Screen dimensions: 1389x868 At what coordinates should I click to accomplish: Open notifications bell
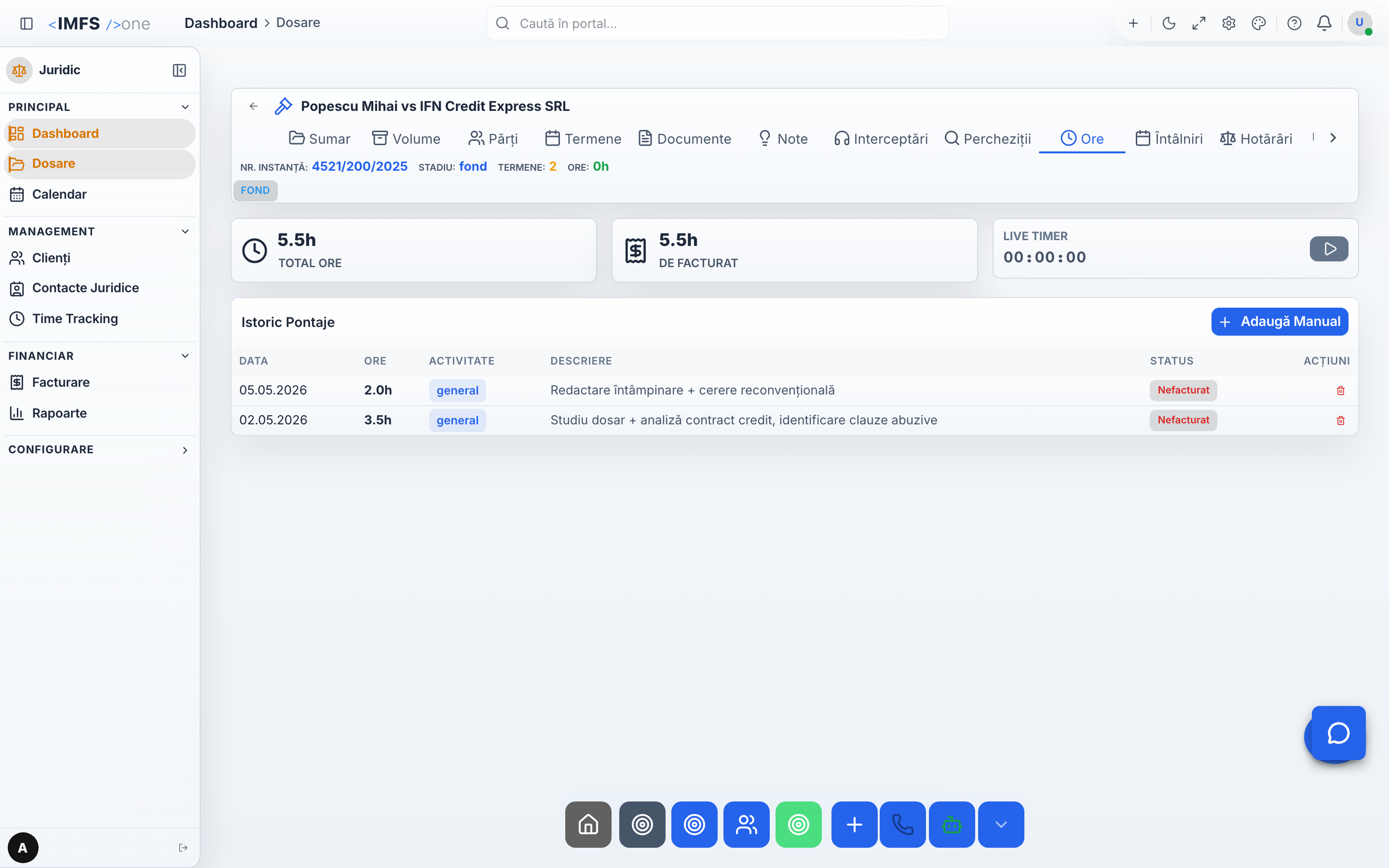click(1324, 24)
